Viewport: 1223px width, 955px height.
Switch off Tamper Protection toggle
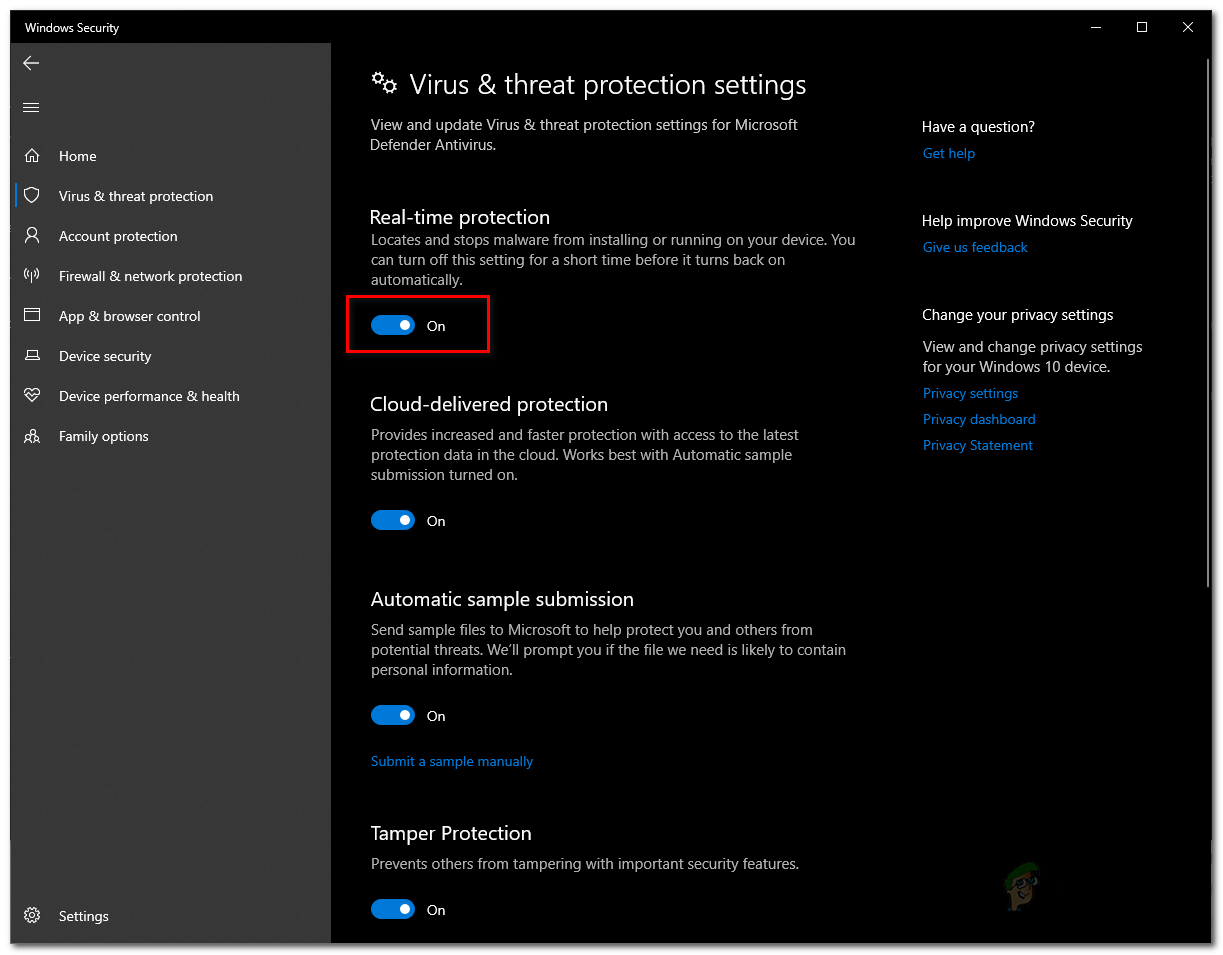click(393, 910)
